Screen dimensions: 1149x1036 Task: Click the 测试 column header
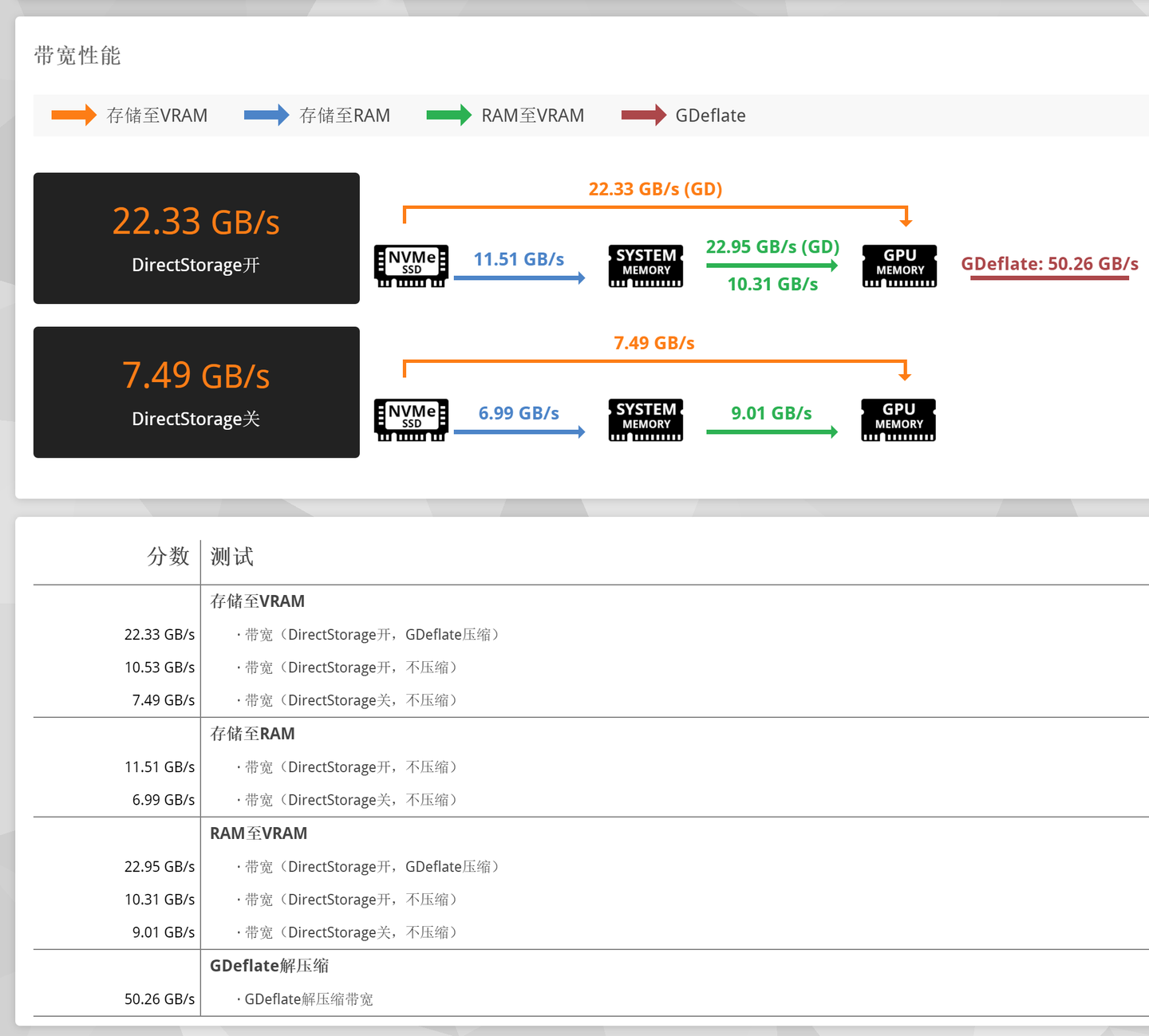(232, 556)
